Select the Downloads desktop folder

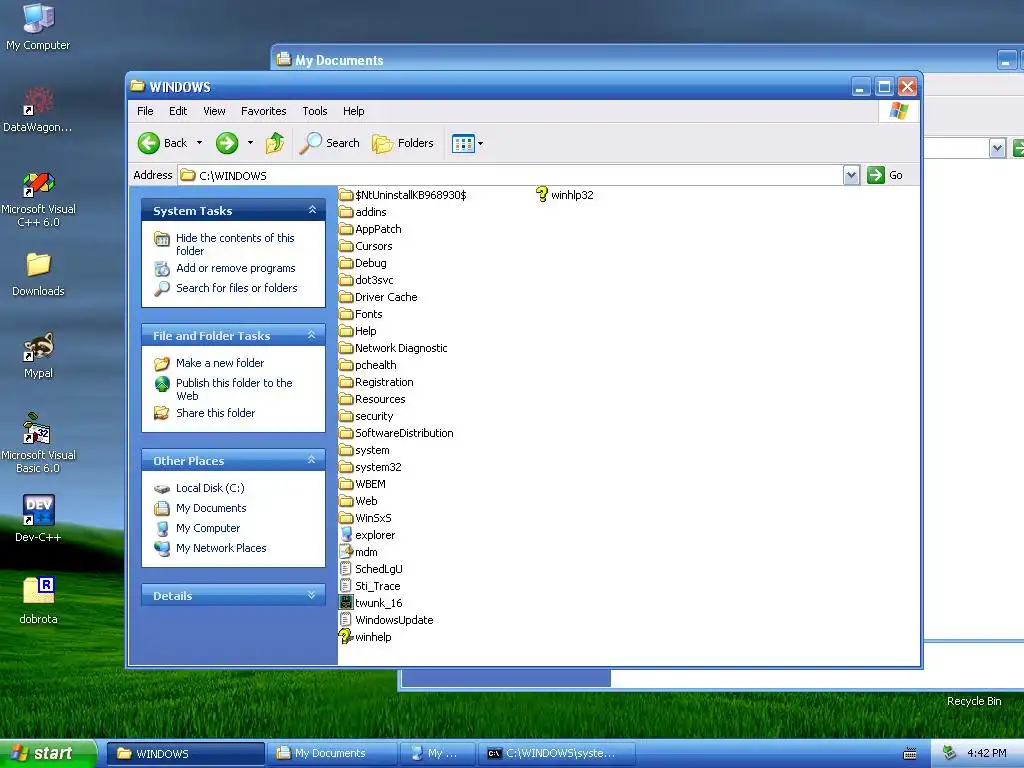tap(38, 274)
